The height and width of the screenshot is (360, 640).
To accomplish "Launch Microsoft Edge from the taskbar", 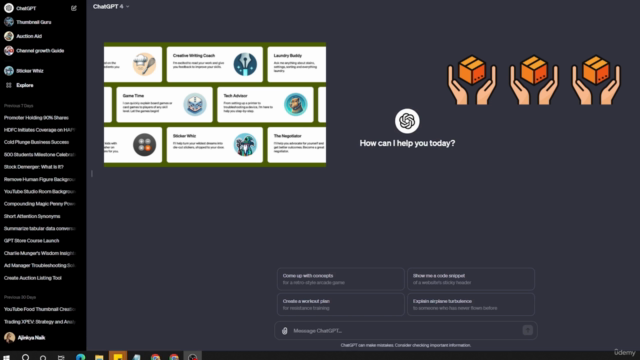I will [80, 357].
